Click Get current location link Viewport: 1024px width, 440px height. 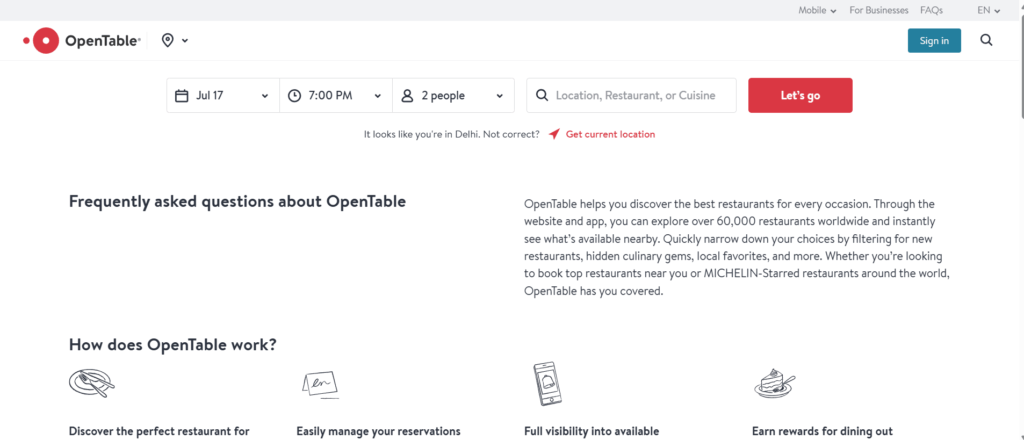click(x=610, y=134)
